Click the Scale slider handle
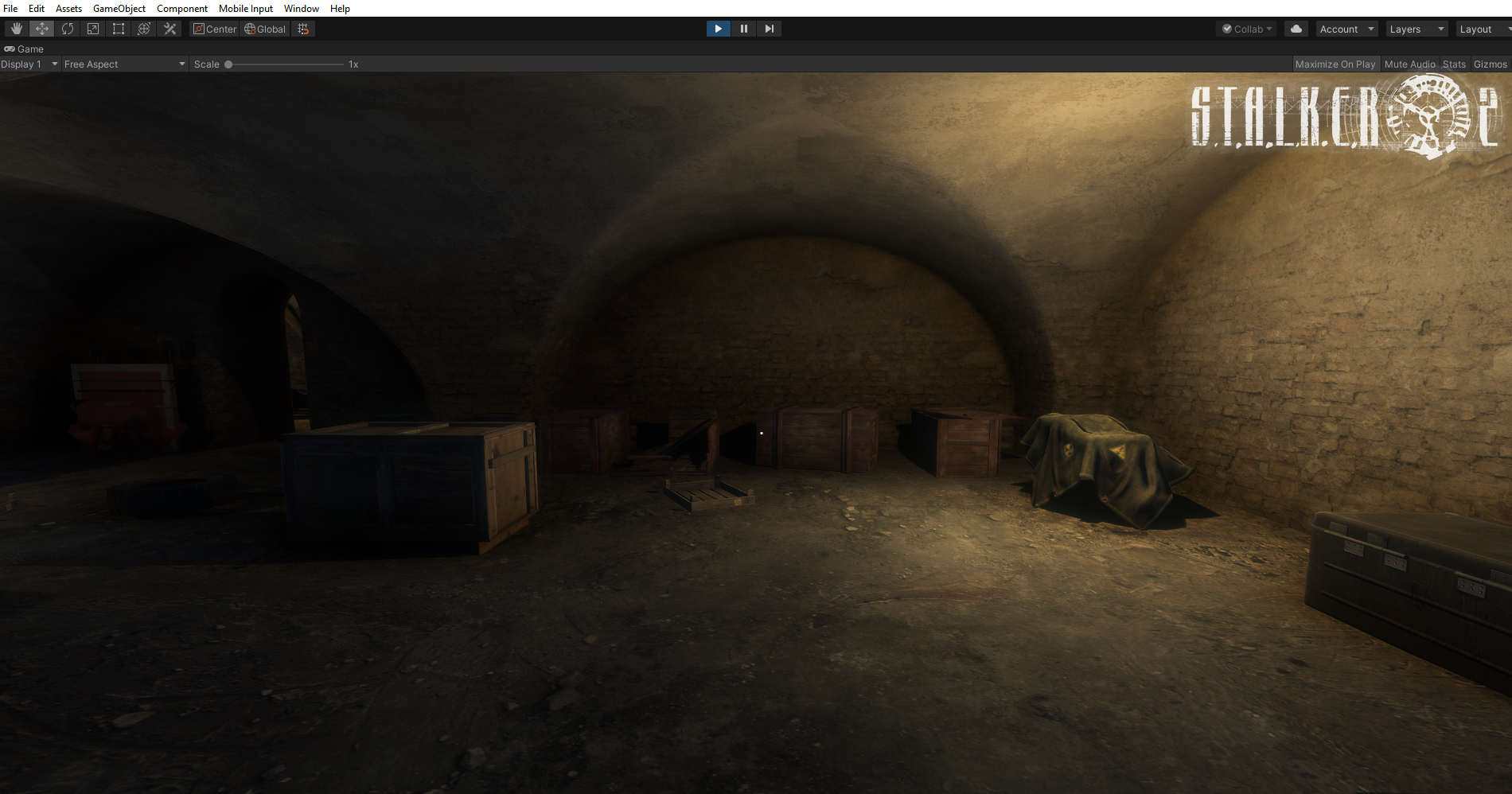Viewport: 1512px width, 794px height. coord(228,64)
